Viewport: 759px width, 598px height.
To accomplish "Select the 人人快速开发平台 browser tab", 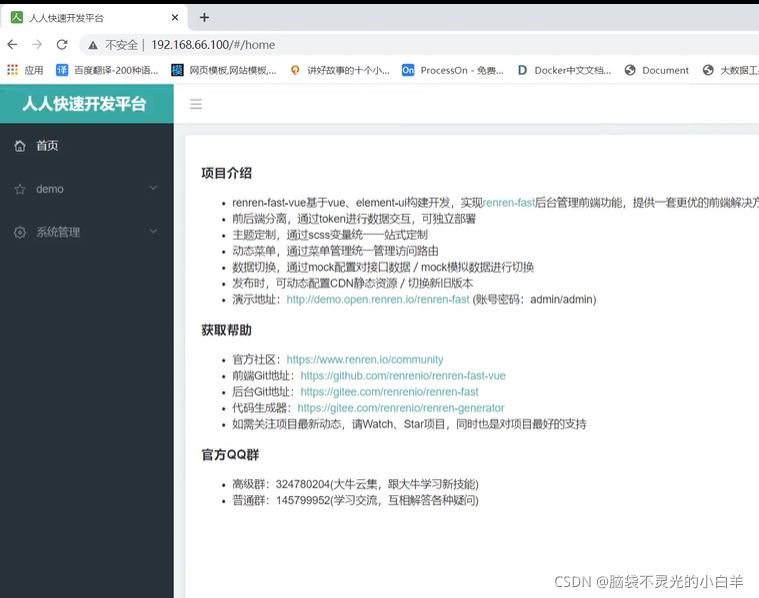I will coord(94,17).
